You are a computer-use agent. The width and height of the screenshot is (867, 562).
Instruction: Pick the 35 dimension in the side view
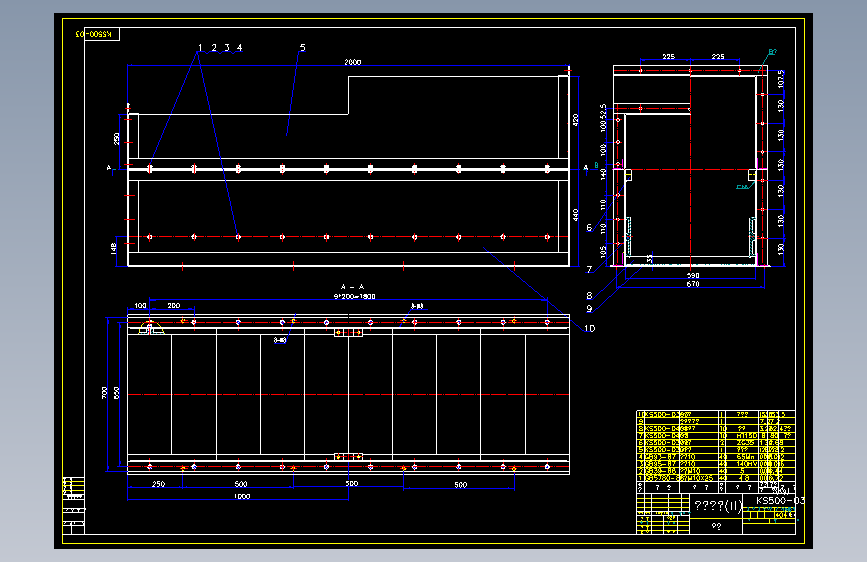[x=650, y=258]
